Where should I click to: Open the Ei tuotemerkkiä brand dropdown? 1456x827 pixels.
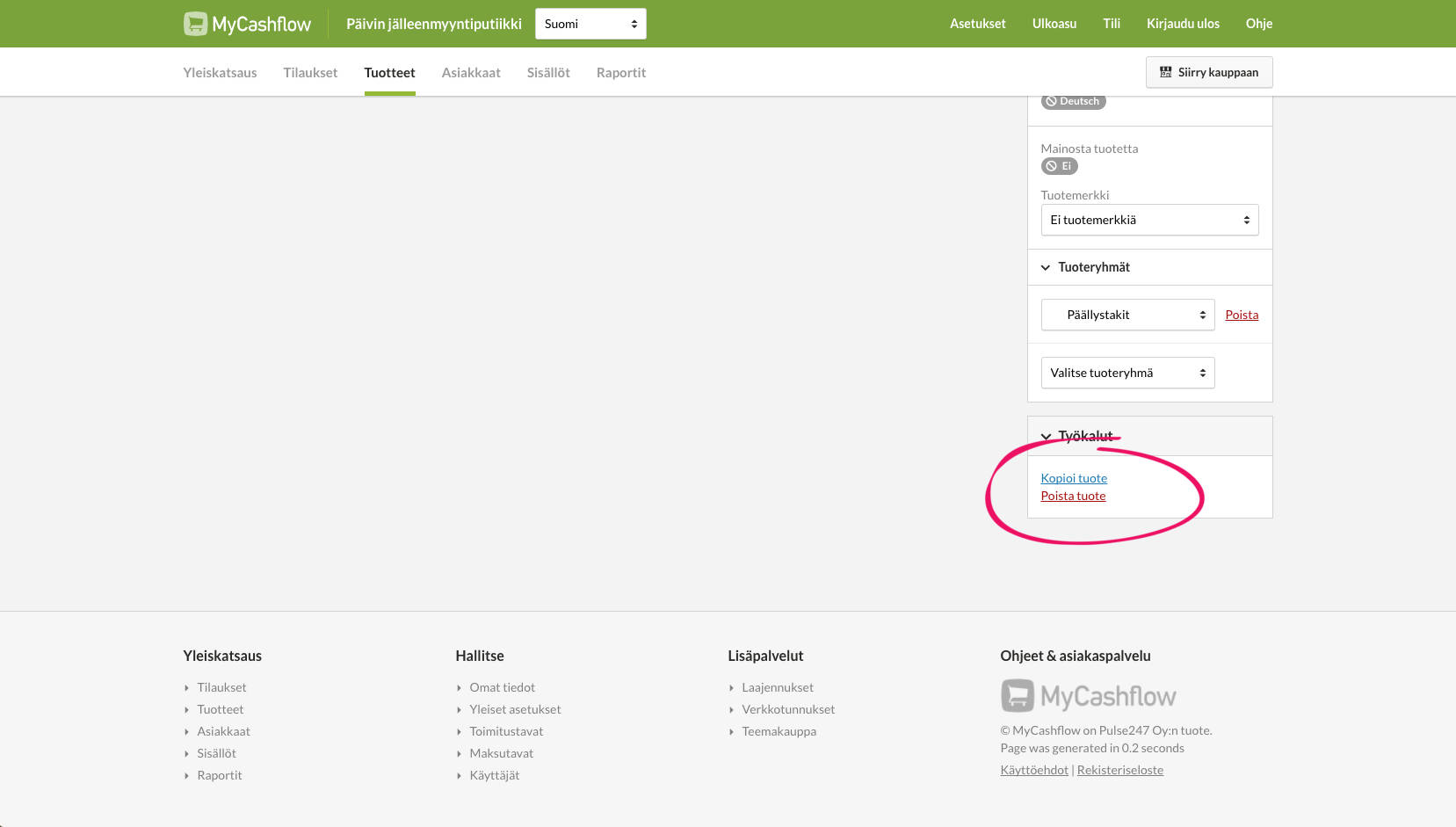[x=1149, y=220]
